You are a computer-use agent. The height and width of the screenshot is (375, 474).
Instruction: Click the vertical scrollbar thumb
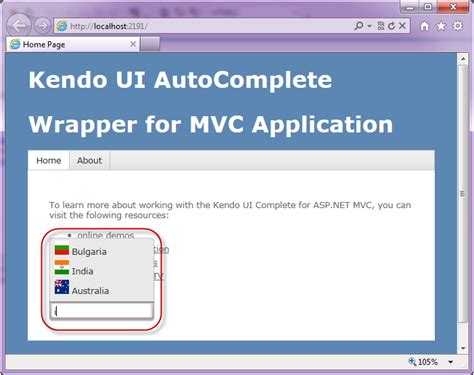click(x=463, y=194)
